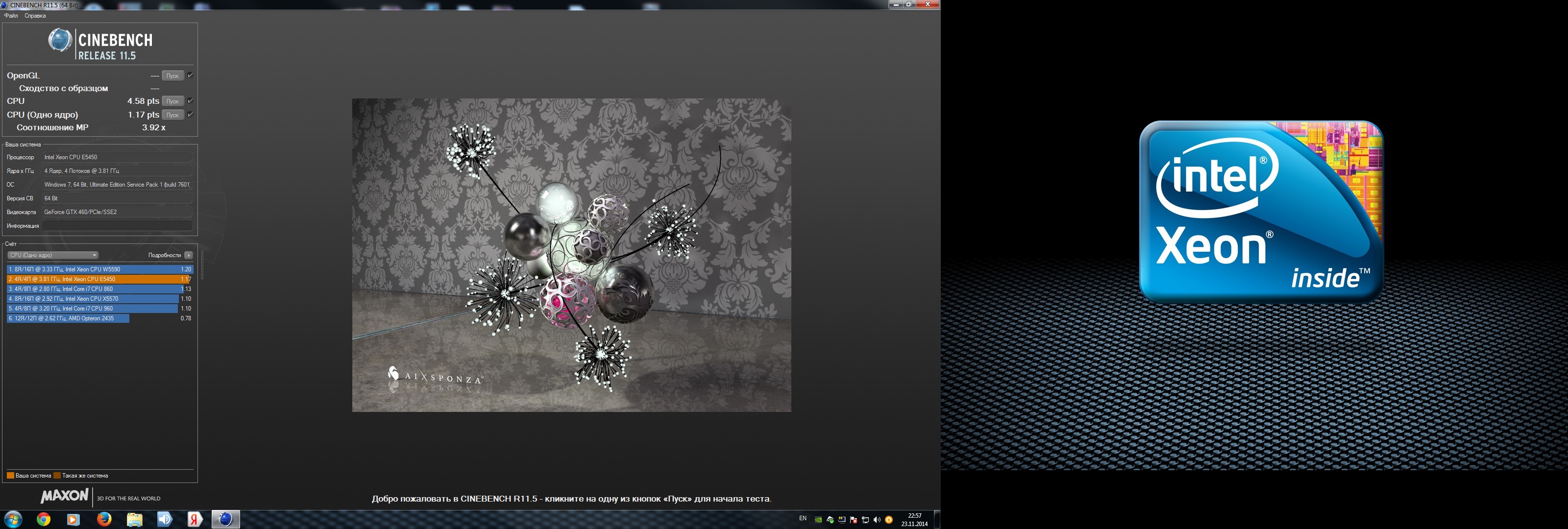Run the CPU test with Пуск
The height and width of the screenshot is (529, 1568).
pos(173,101)
